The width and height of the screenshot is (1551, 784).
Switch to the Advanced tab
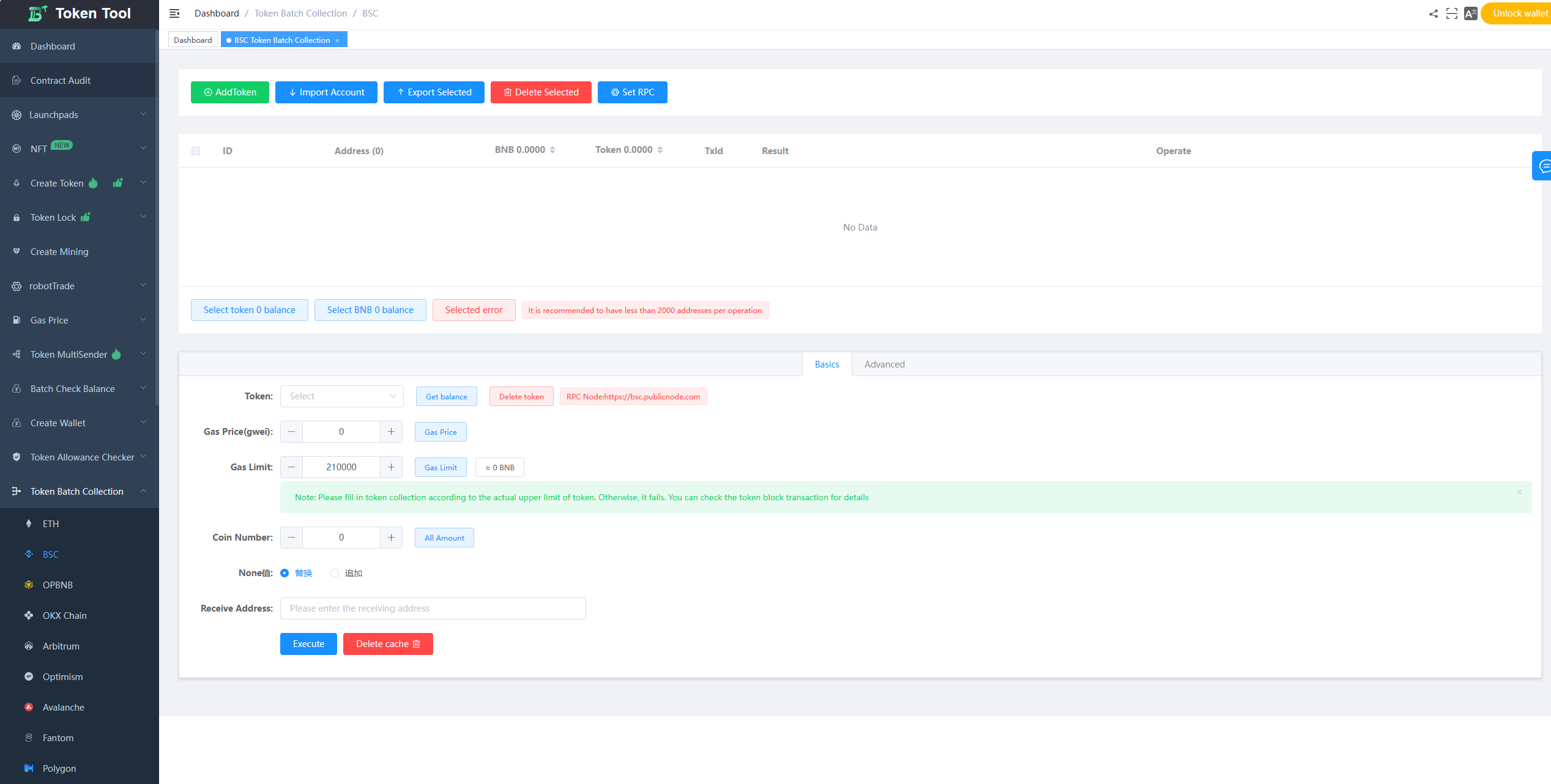884,364
